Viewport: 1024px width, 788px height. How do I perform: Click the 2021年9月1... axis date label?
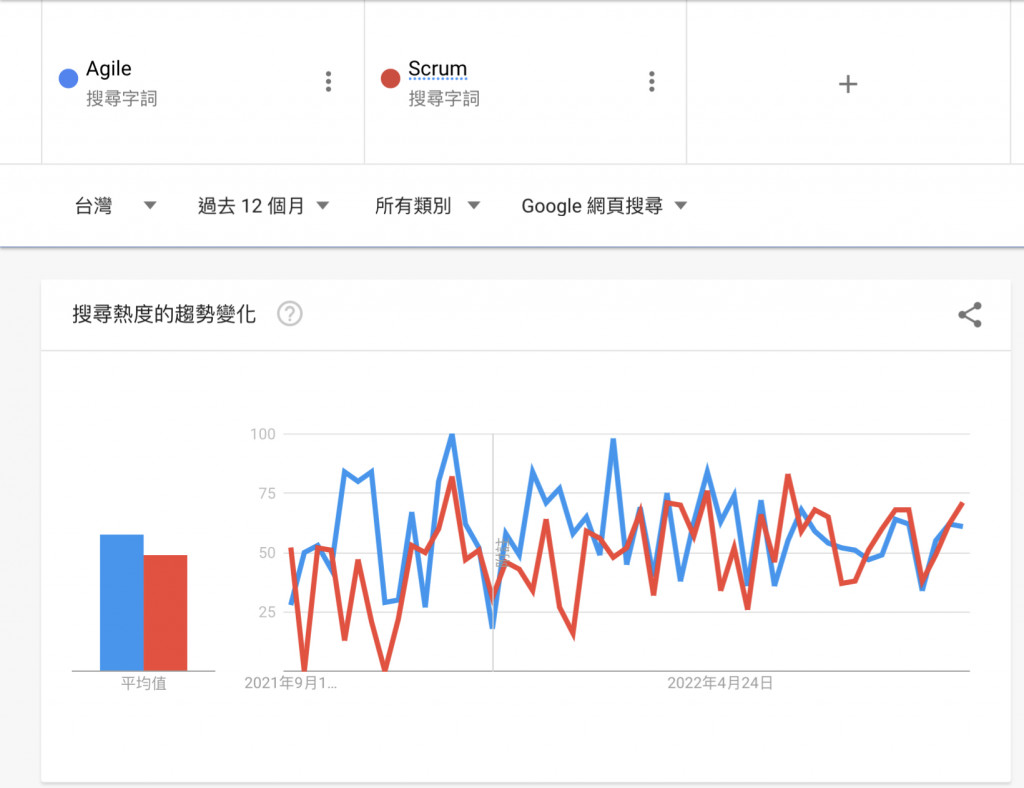(x=291, y=683)
